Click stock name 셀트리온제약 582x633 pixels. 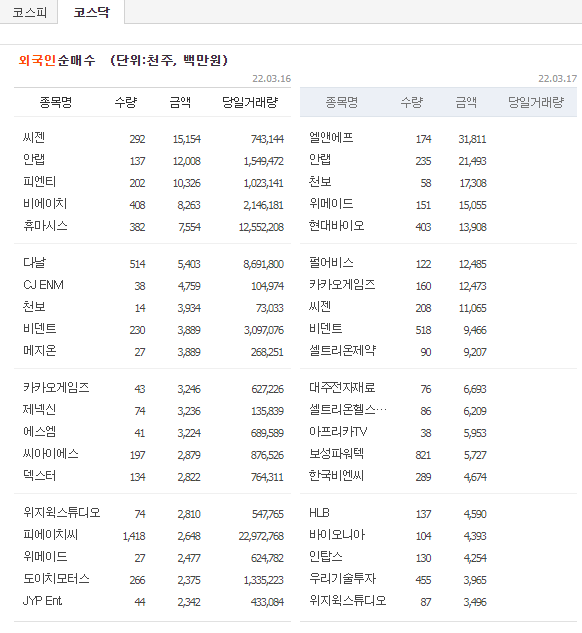(x=342, y=351)
